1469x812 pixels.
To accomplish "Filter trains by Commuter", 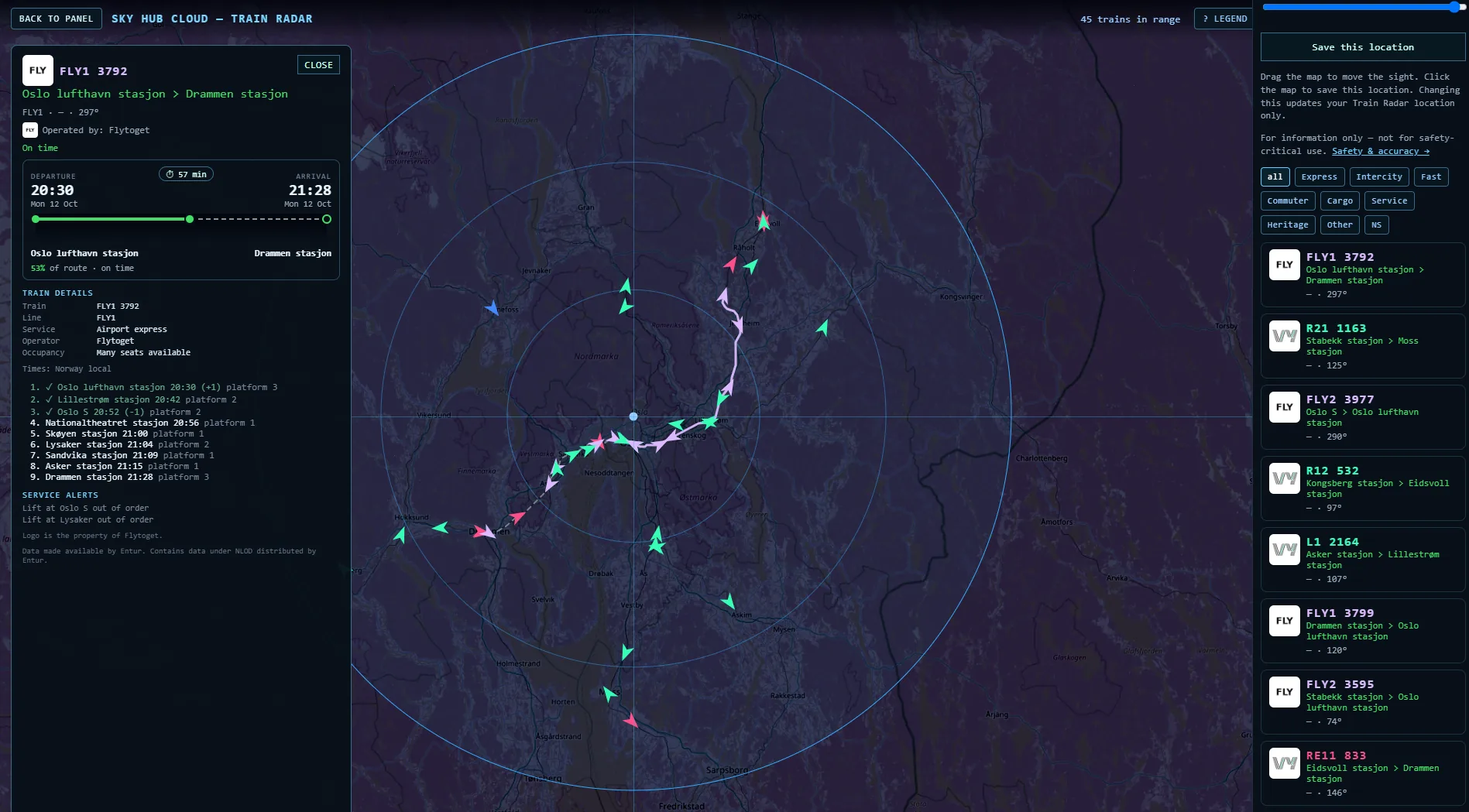I will tap(1287, 200).
